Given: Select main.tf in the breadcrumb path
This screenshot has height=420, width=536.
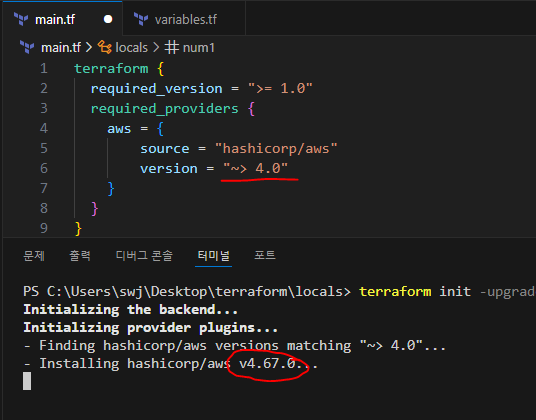Looking at the screenshot, I should [x=61, y=48].
